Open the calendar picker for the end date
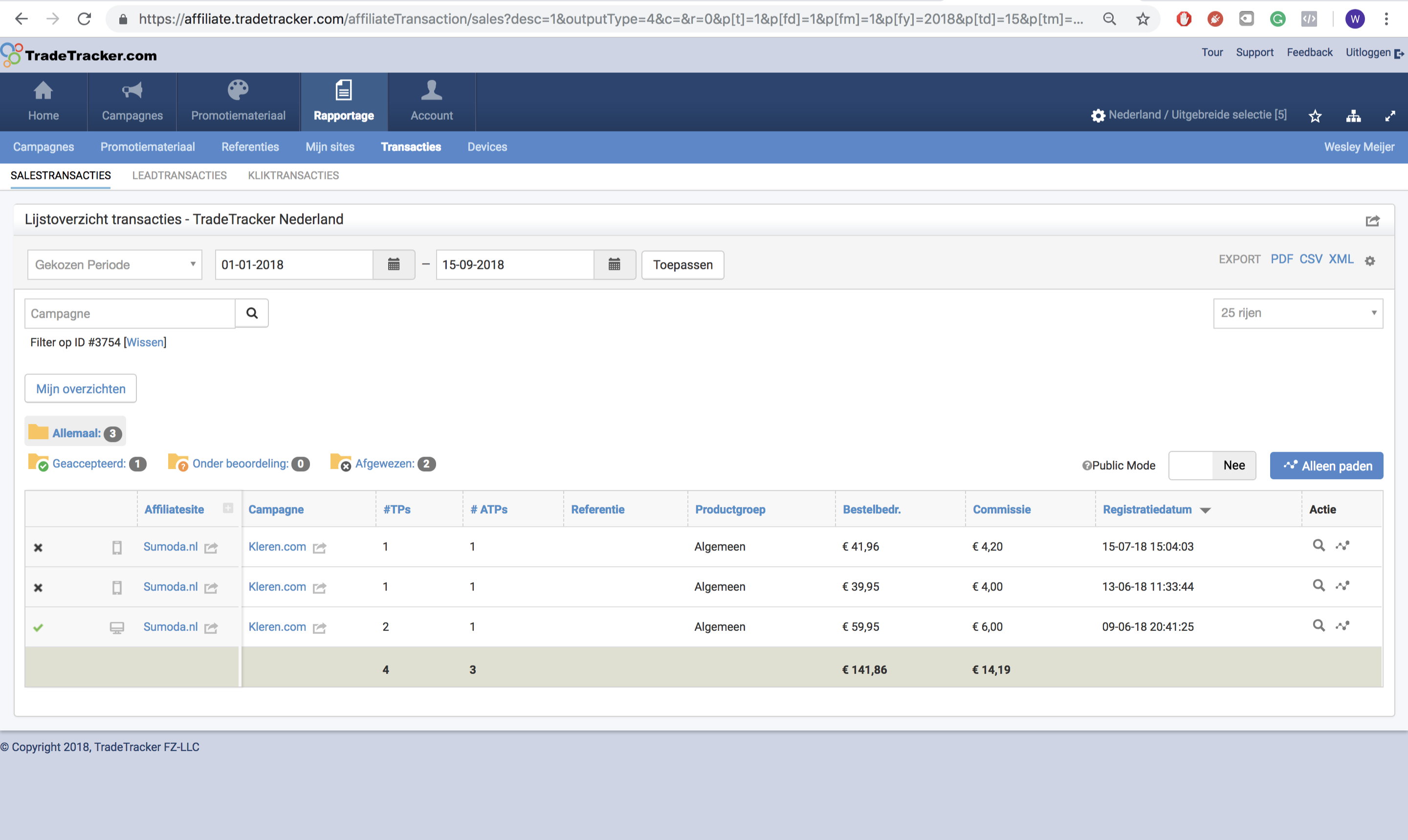1408x840 pixels. coord(615,265)
